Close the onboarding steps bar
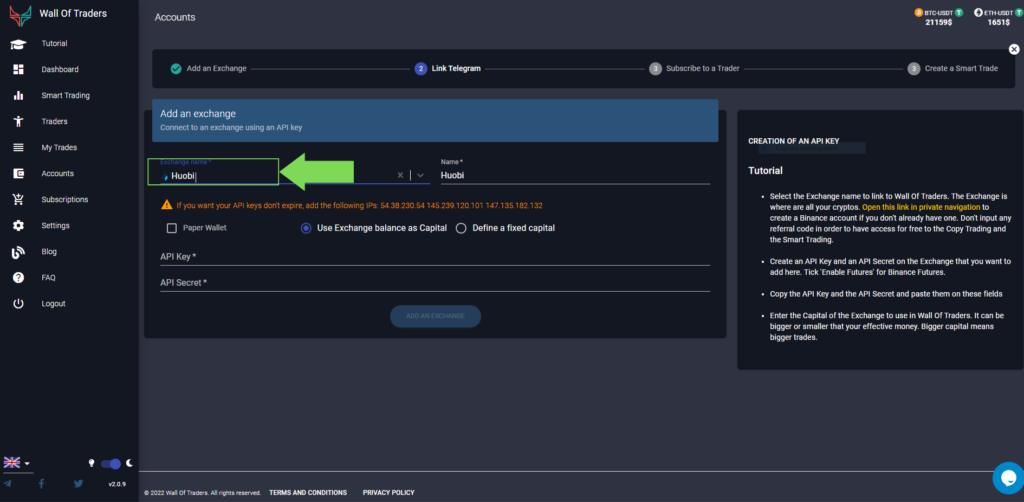 point(1014,50)
